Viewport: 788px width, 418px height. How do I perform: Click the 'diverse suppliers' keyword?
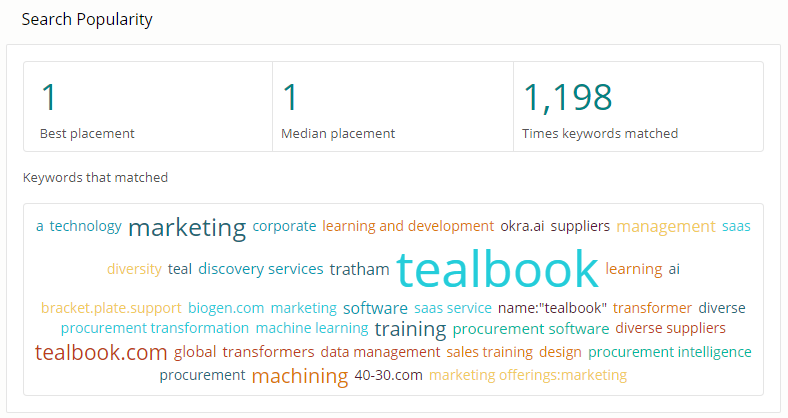point(670,329)
